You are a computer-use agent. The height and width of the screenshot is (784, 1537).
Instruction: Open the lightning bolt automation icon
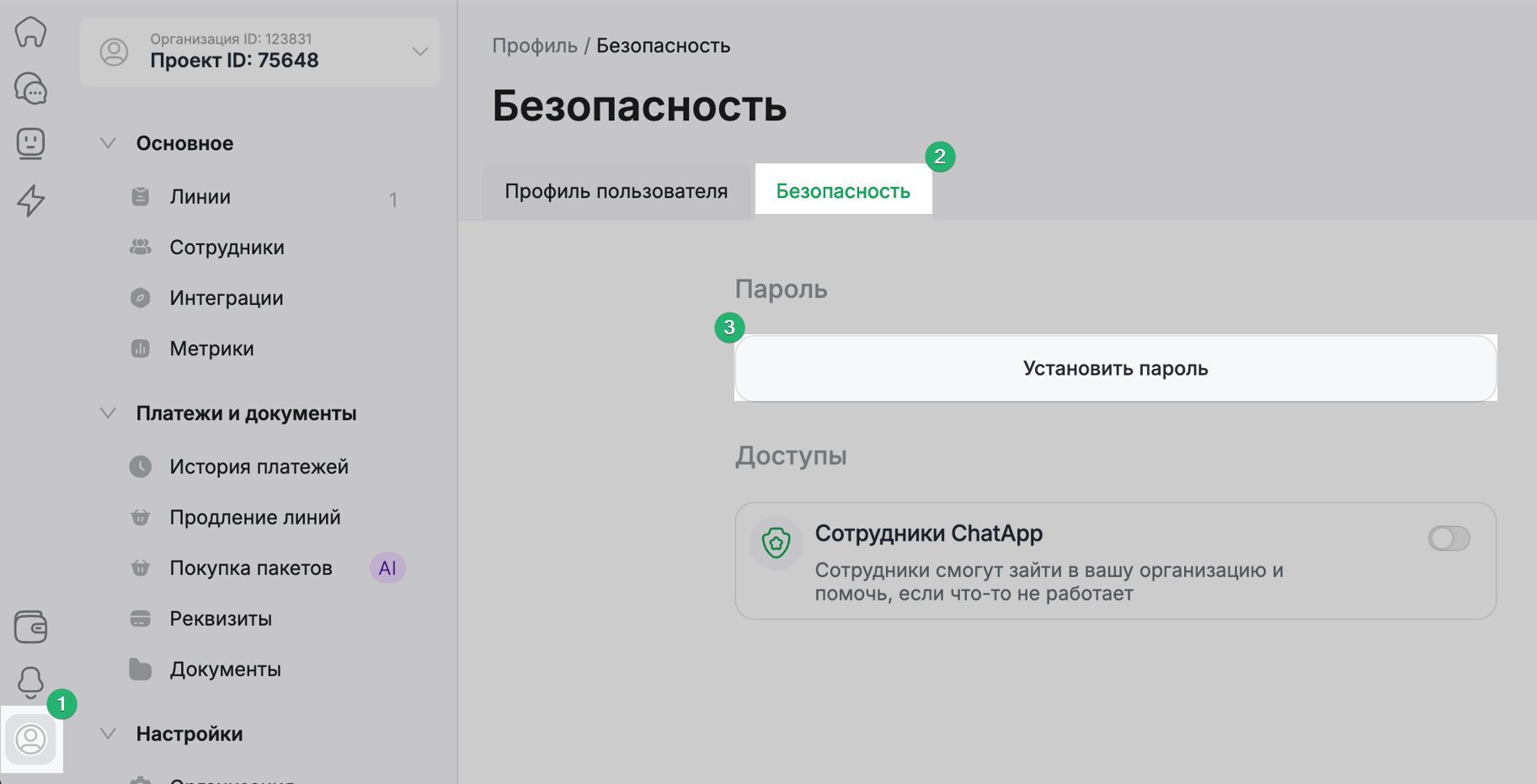[30, 200]
